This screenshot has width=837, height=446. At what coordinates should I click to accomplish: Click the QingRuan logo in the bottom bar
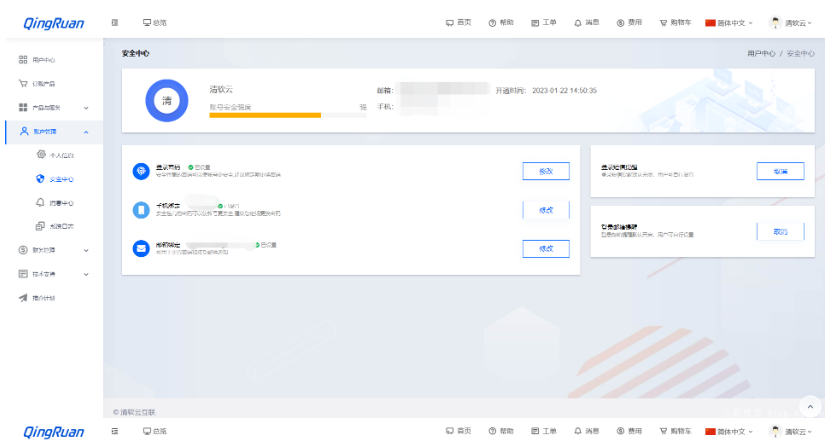coord(53,432)
